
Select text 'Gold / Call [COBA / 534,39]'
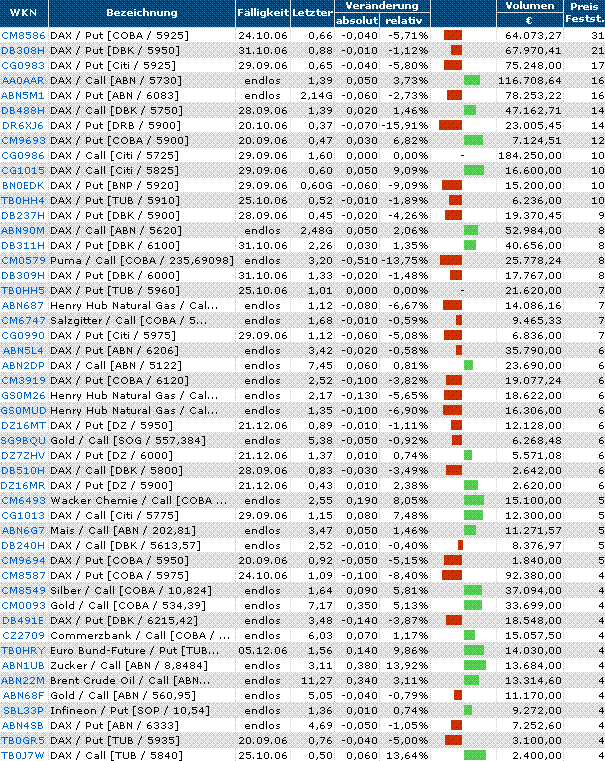tap(128, 606)
